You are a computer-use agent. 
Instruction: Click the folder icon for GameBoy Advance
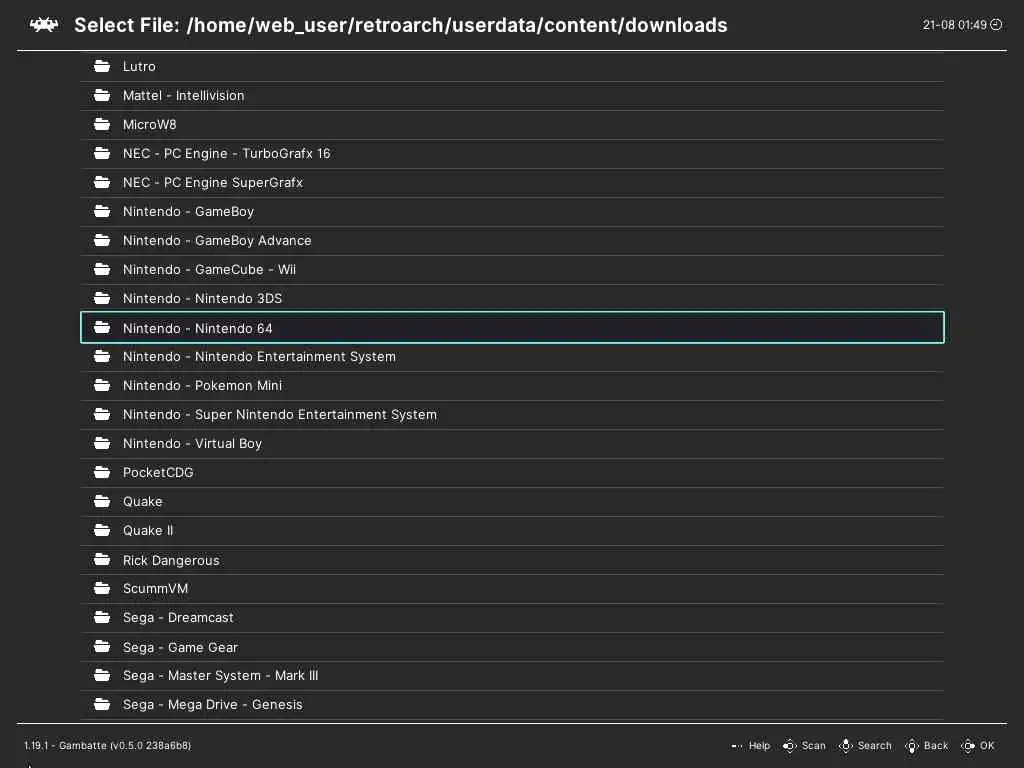tap(102, 240)
